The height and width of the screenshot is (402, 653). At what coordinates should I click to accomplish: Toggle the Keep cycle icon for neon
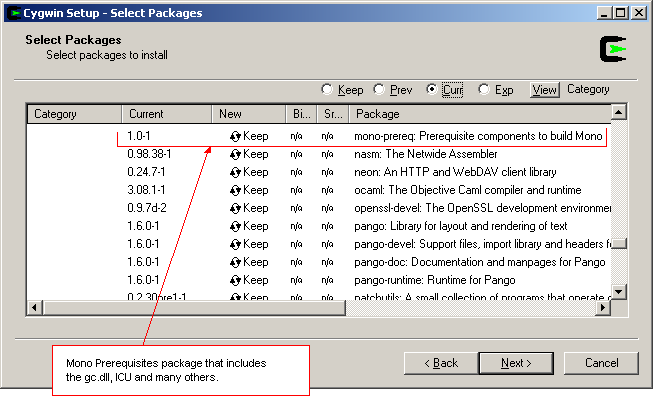pyautogui.click(x=235, y=172)
